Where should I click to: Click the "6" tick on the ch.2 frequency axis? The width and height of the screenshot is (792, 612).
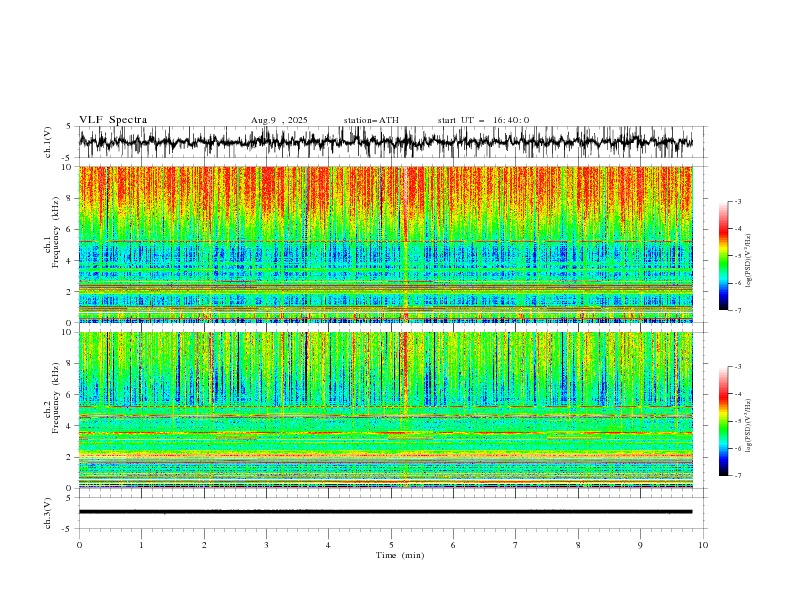pyautogui.click(x=69, y=394)
